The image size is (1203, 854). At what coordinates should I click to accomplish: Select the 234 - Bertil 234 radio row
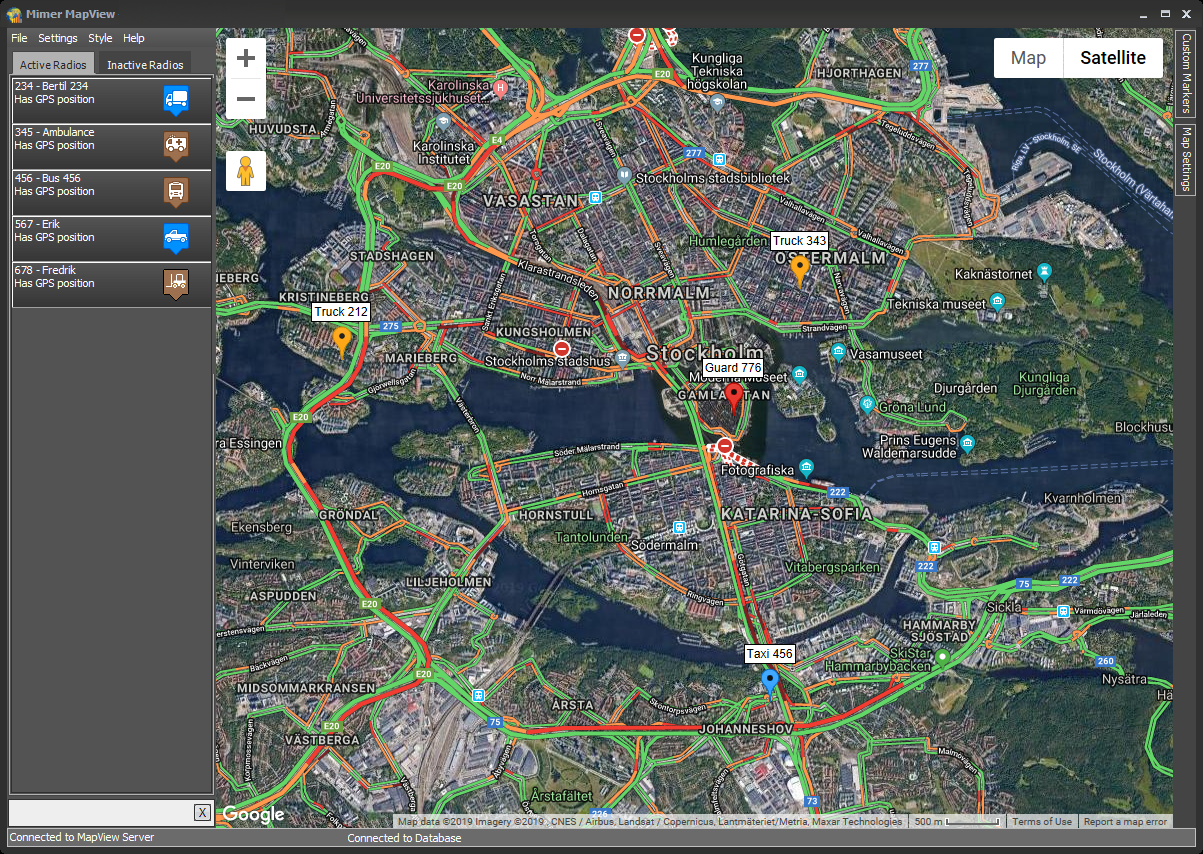pyautogui.click(x=111, y=100)
